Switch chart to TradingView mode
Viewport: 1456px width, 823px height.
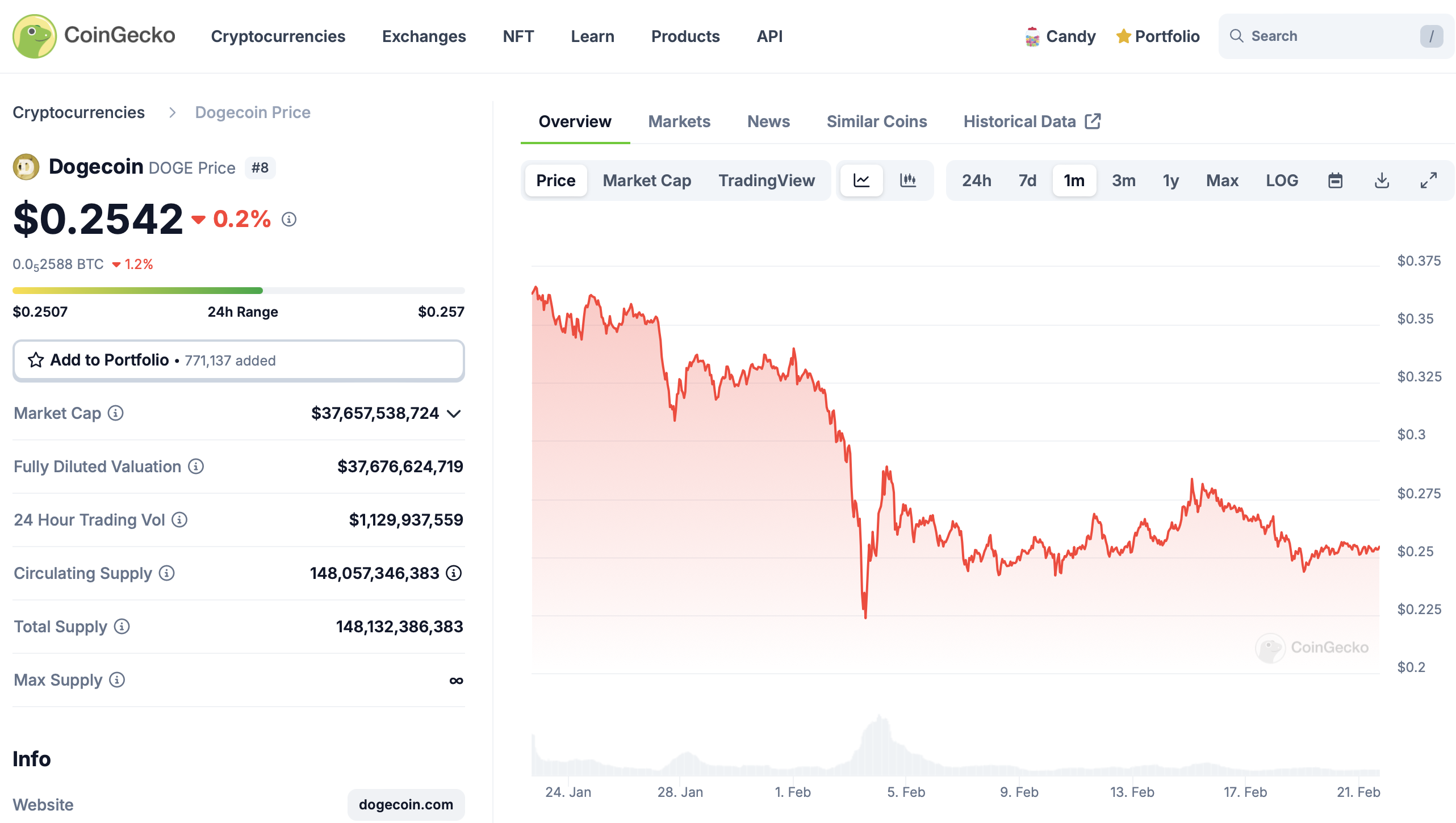pos(767,180)
